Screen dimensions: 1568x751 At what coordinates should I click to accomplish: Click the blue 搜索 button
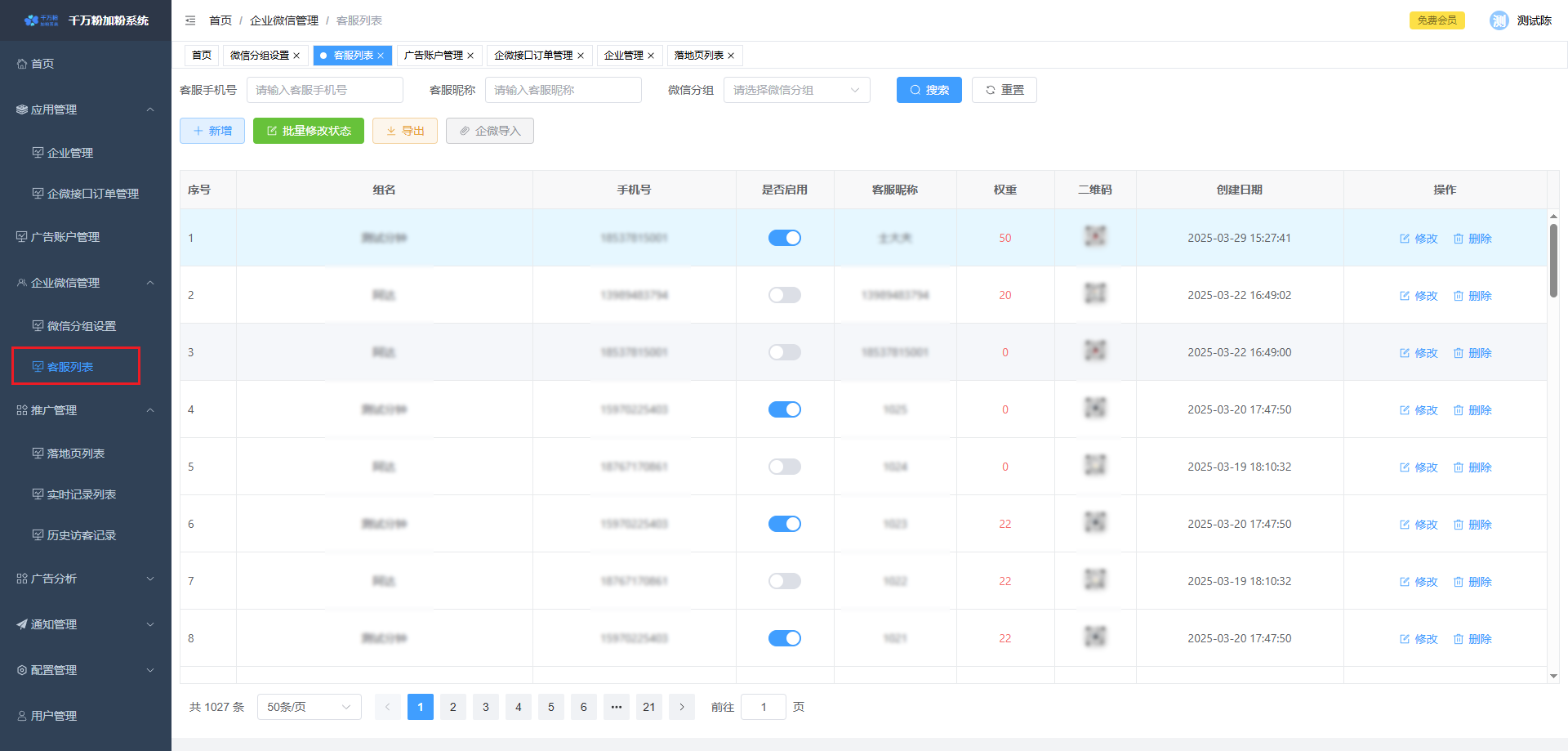929,90
